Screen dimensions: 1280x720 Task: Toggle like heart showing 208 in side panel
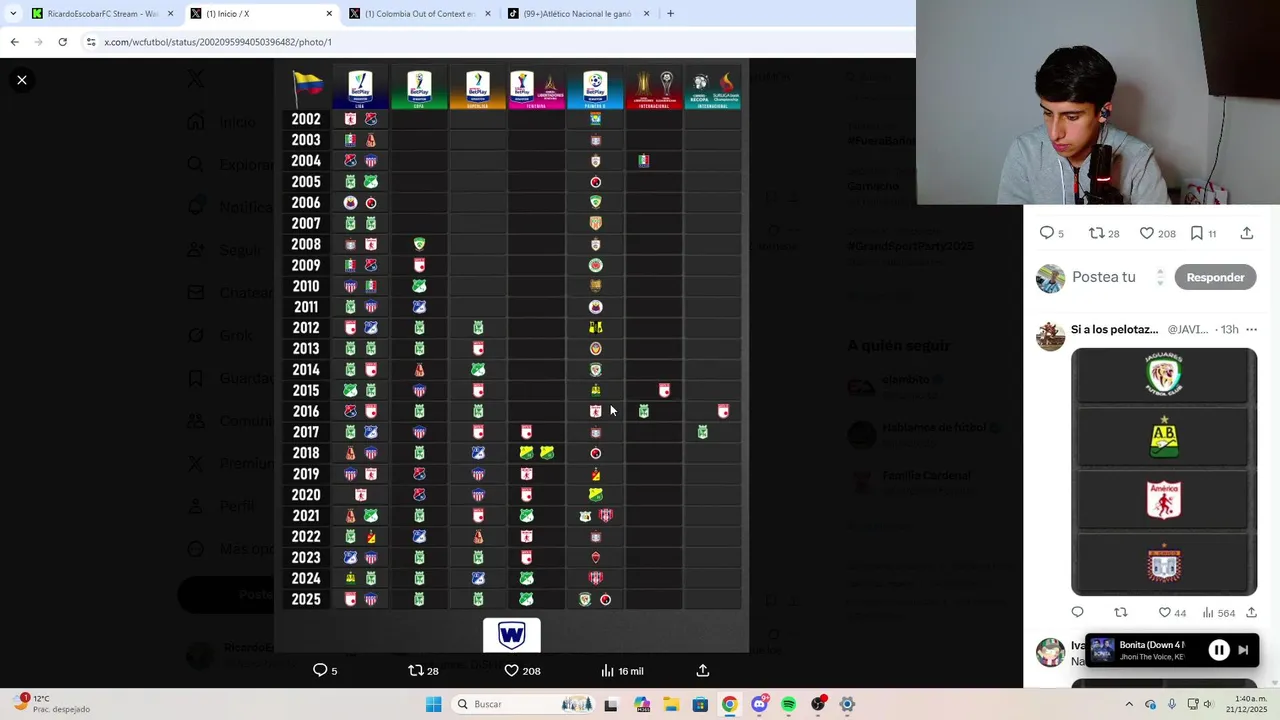pos(1158,233)
